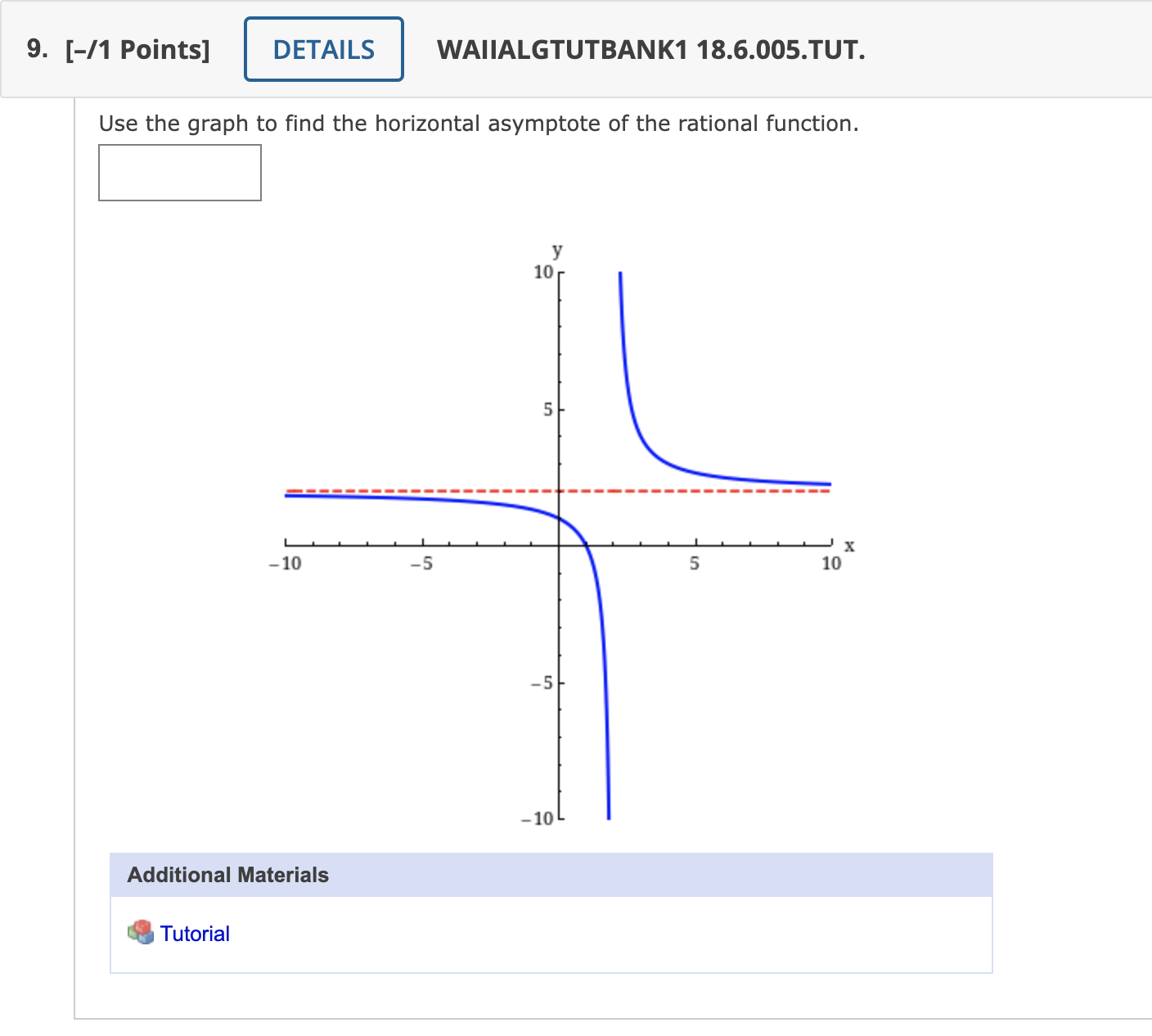
Task: Click the x-axis label on the graph
Action: (x=849, y=544)
